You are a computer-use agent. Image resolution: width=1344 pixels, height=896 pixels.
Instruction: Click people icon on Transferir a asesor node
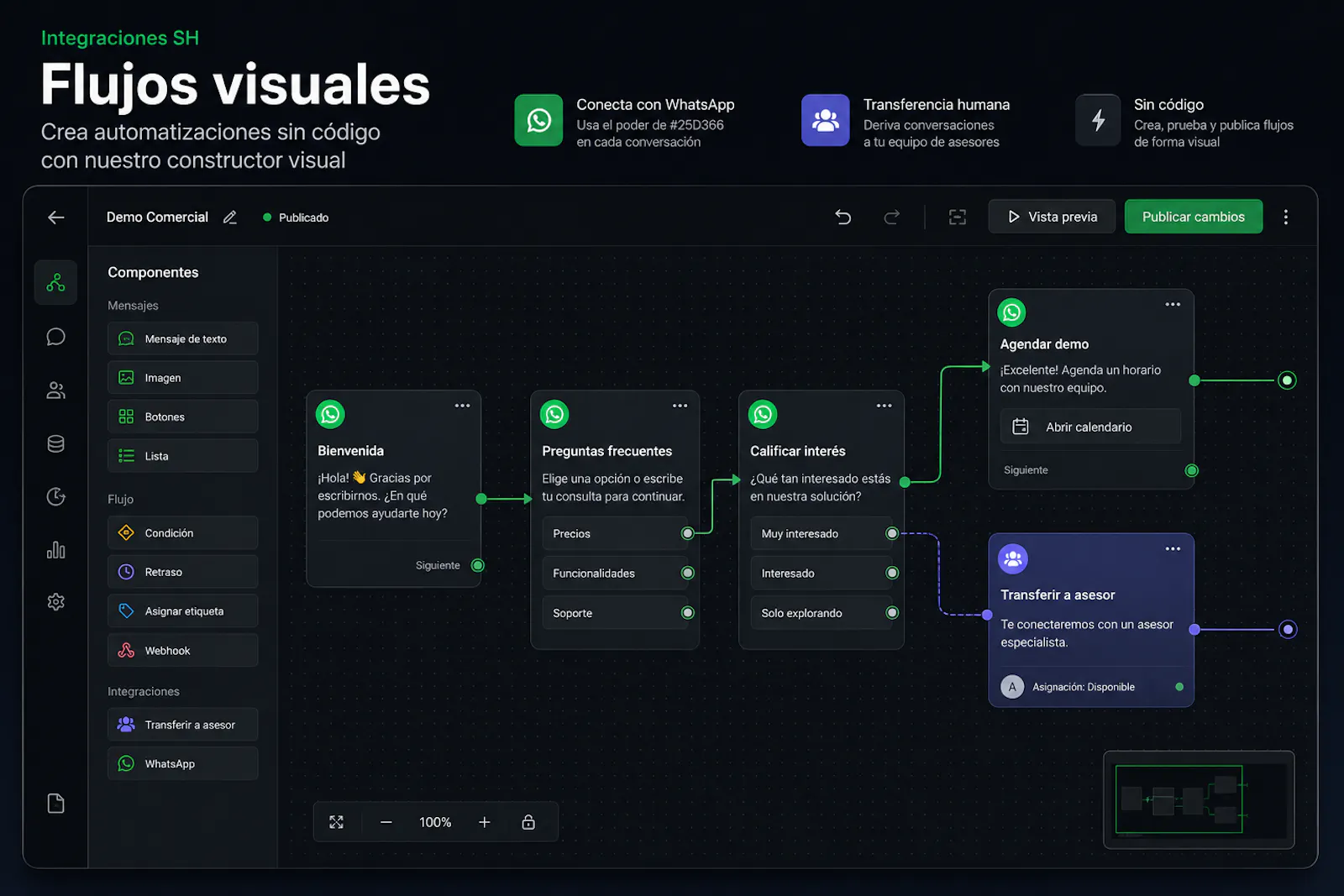[1013, 558]
